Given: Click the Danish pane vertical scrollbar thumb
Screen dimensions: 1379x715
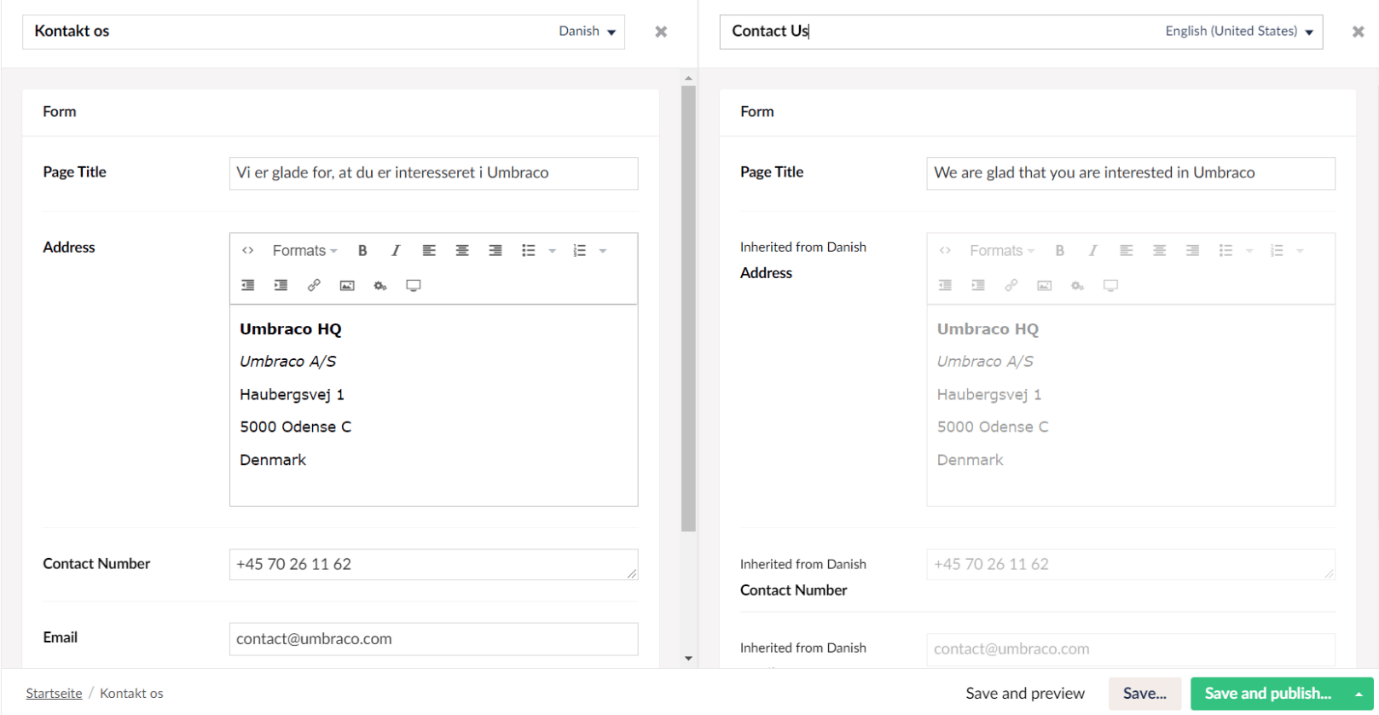Looking at the screenshot, I should tap(688, 308).
